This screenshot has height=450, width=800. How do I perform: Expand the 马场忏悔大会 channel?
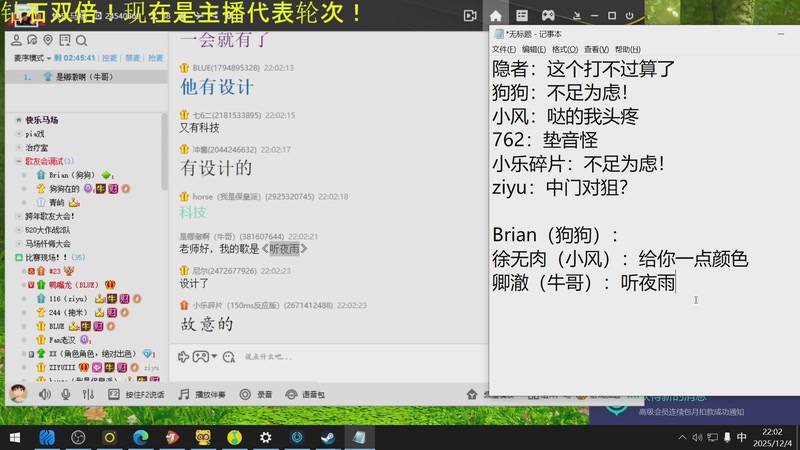click(19, 244)
